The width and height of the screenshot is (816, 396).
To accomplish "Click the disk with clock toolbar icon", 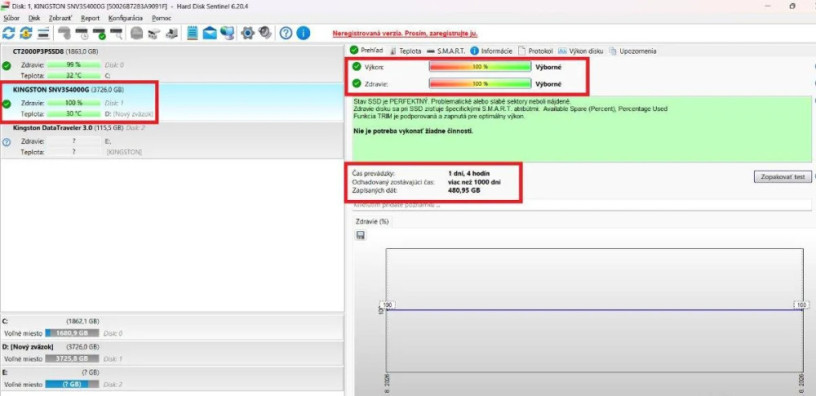I will tap(82, 34).
